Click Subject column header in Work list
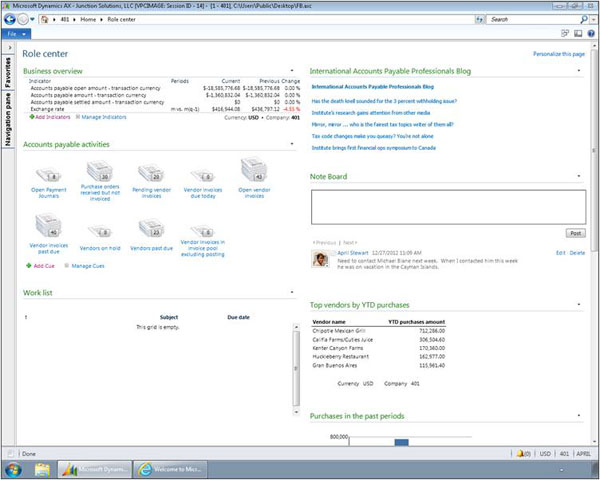The image size is (600, 480). coord(169,317)
